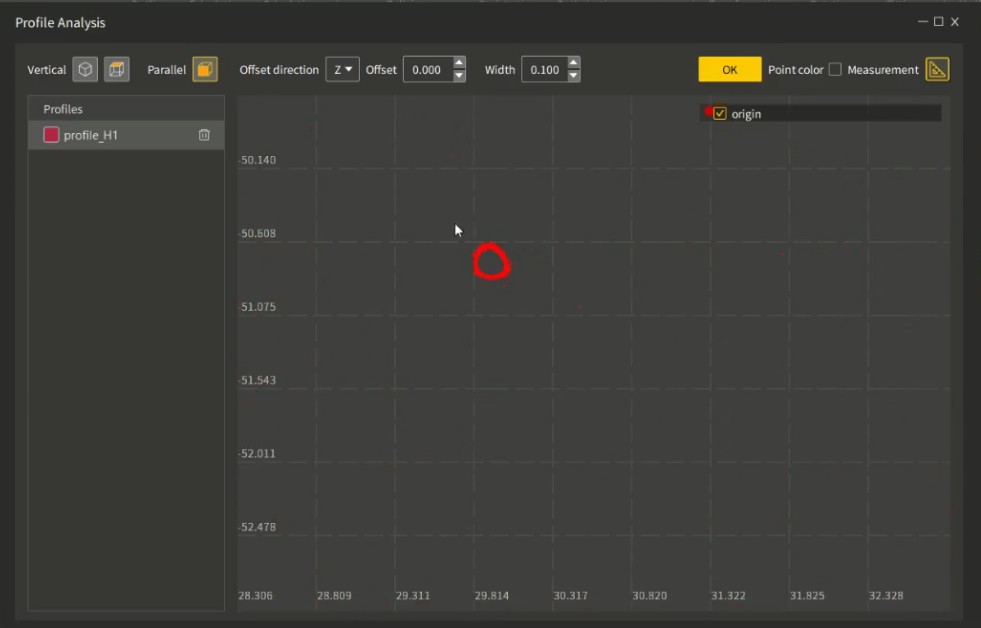981x628 pixels.
Task: Increase the Width value with up arrow
Action: click(574, 63)
